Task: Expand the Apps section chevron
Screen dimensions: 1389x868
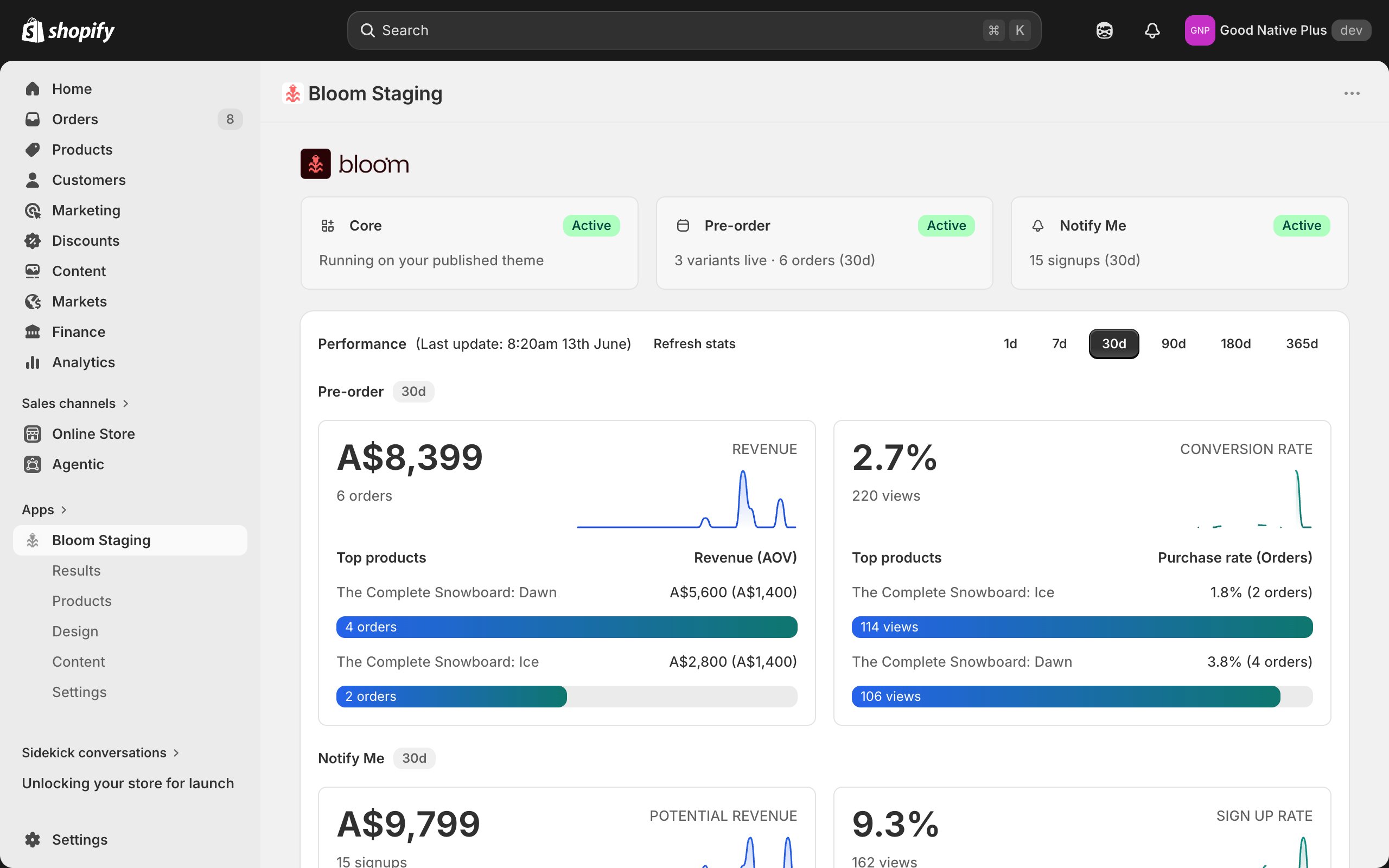Action: (x=63, y=510)
